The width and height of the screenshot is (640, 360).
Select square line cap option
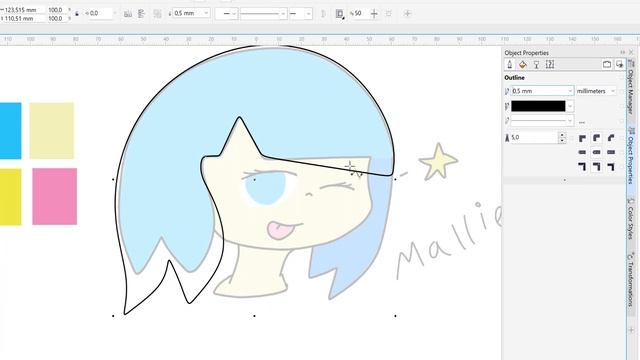(x=582, y=152)
